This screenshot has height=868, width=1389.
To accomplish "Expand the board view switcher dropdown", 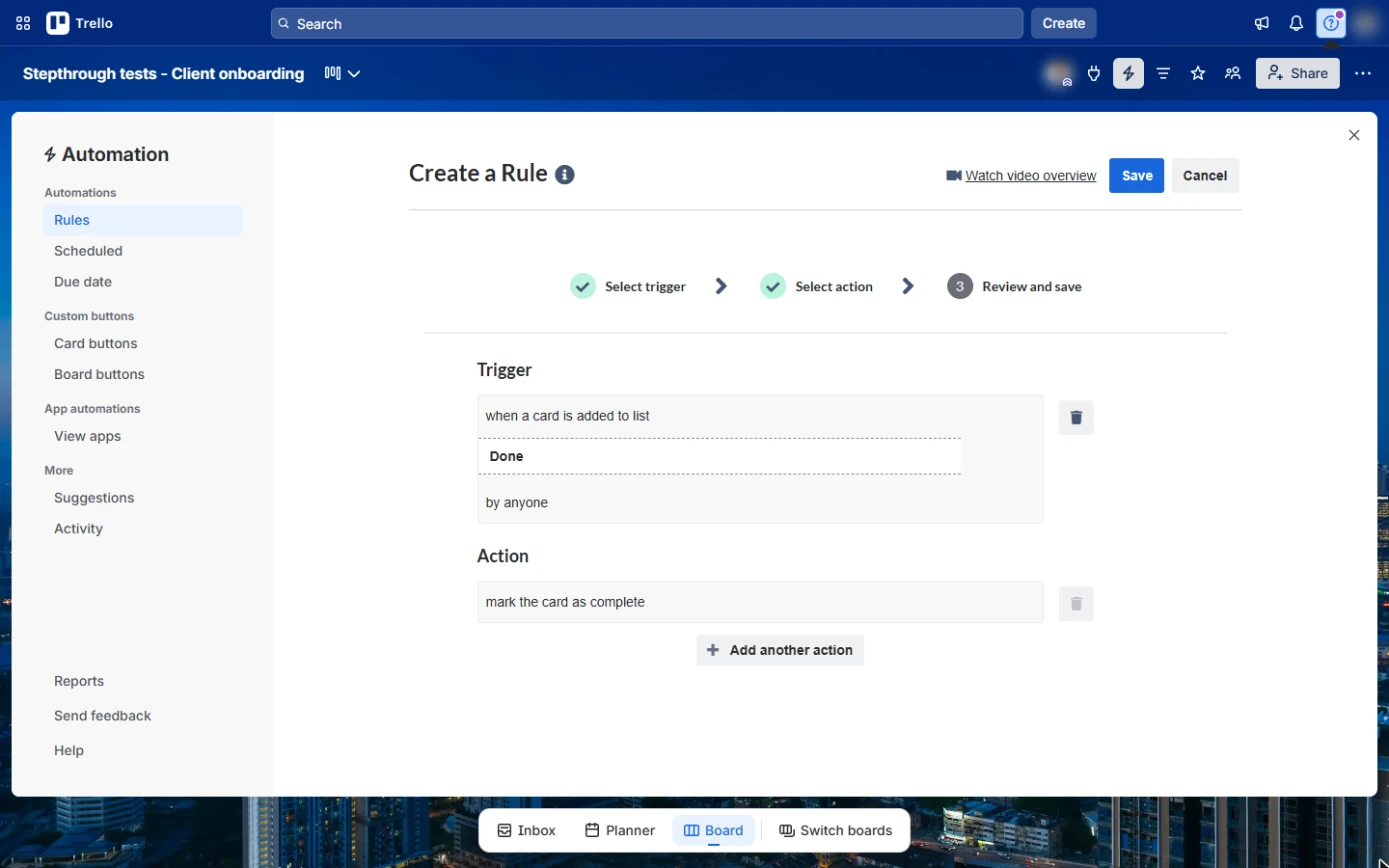I will [342, 73].
